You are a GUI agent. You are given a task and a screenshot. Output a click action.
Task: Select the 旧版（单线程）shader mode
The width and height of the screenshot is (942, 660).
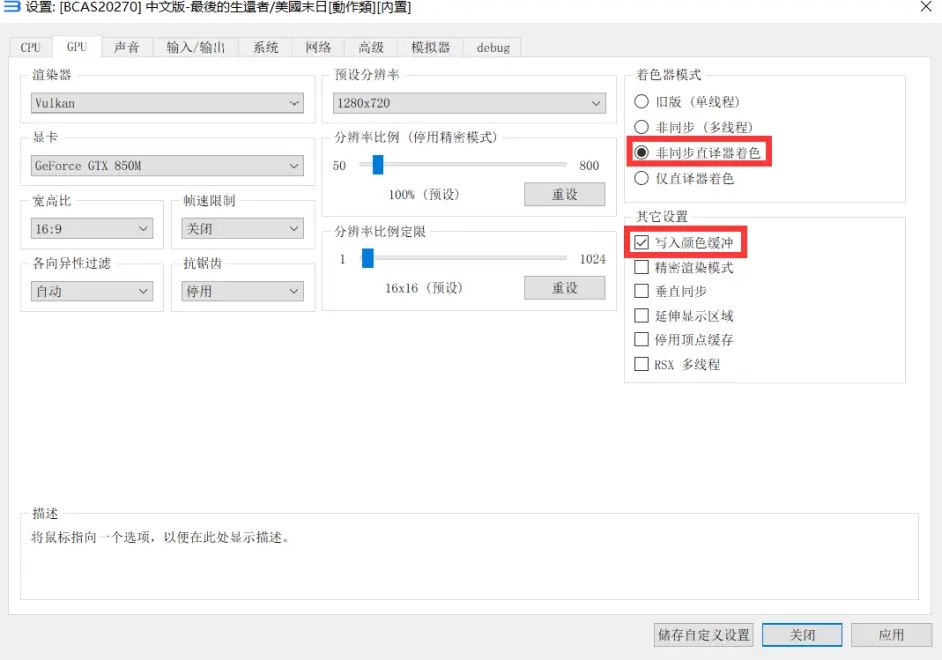[x=641, y=101]
